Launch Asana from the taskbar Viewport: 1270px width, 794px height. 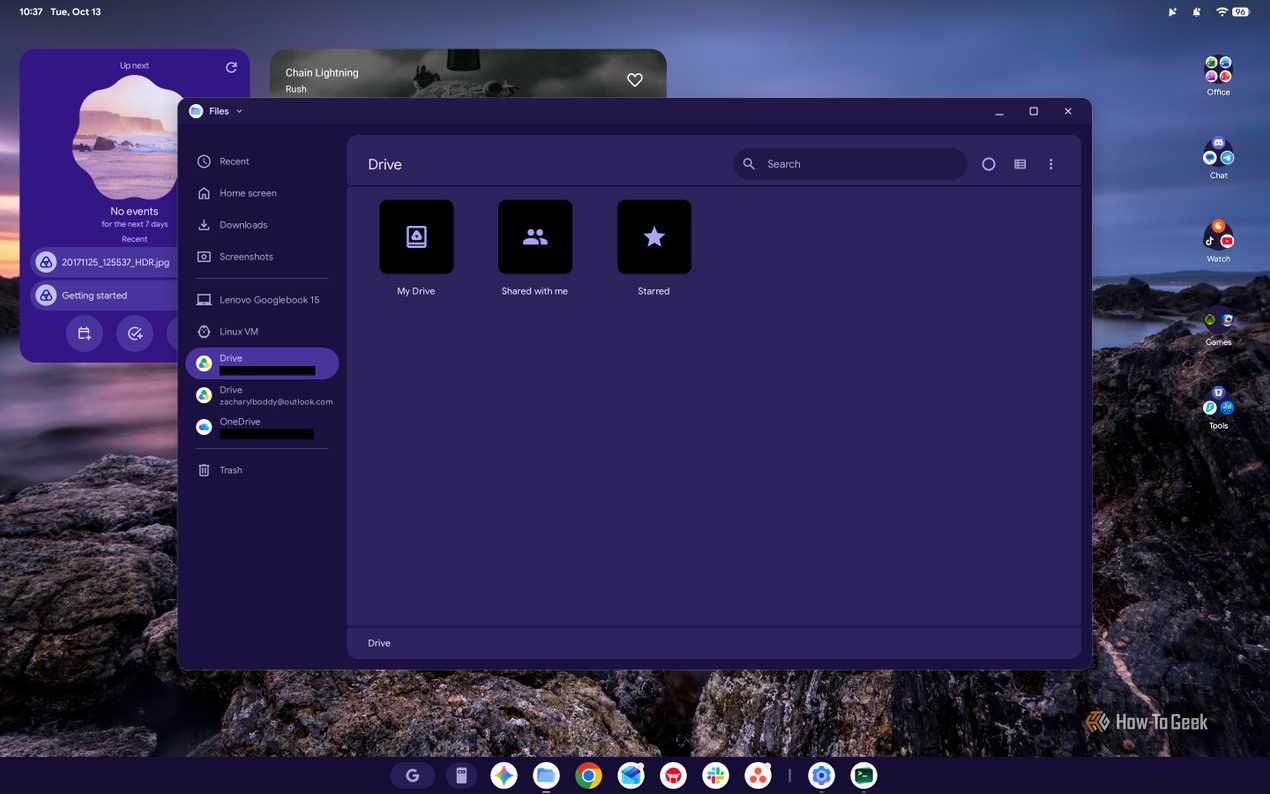click(758, 775)
